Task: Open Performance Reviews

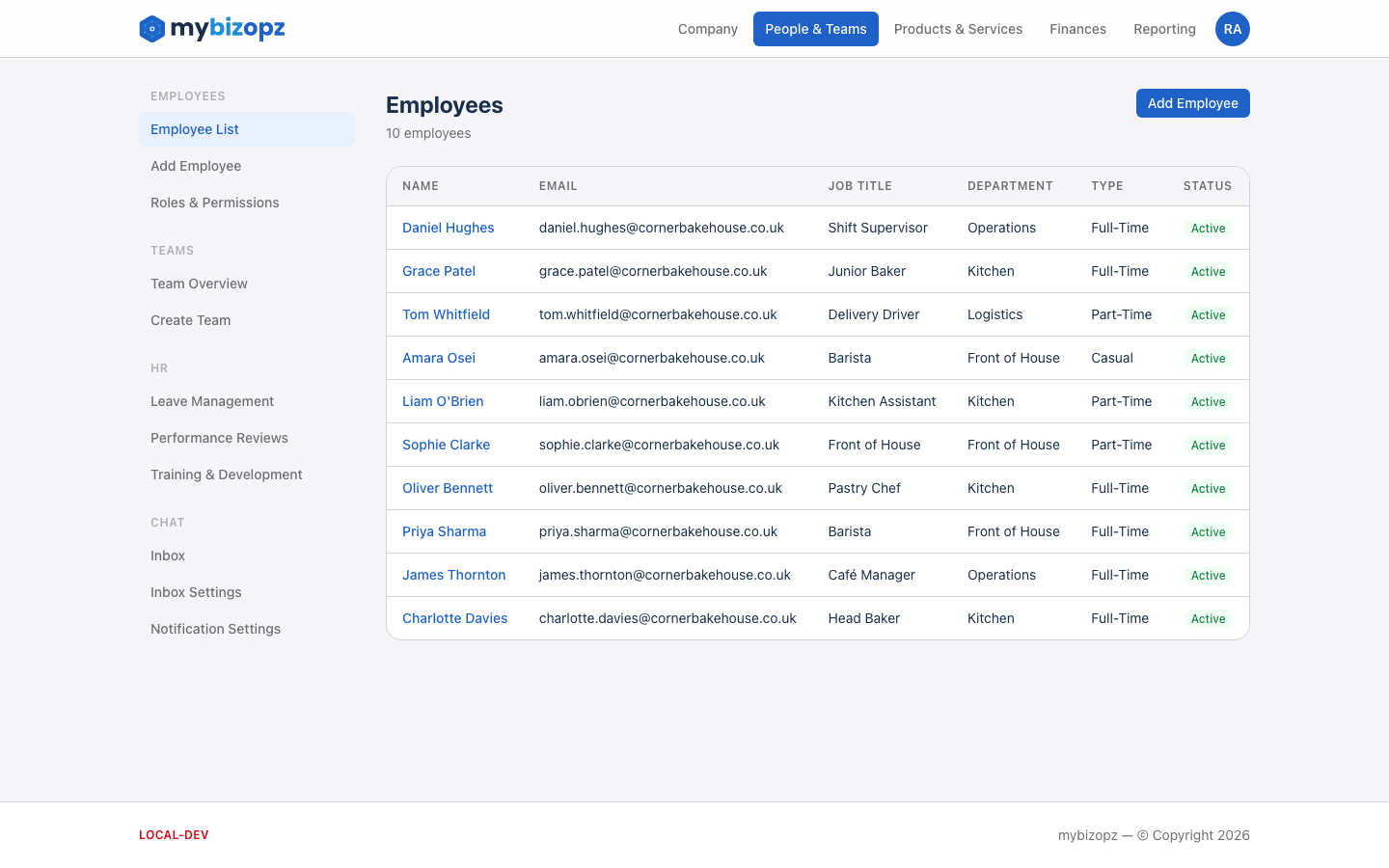Action: [x=219, y=438]
